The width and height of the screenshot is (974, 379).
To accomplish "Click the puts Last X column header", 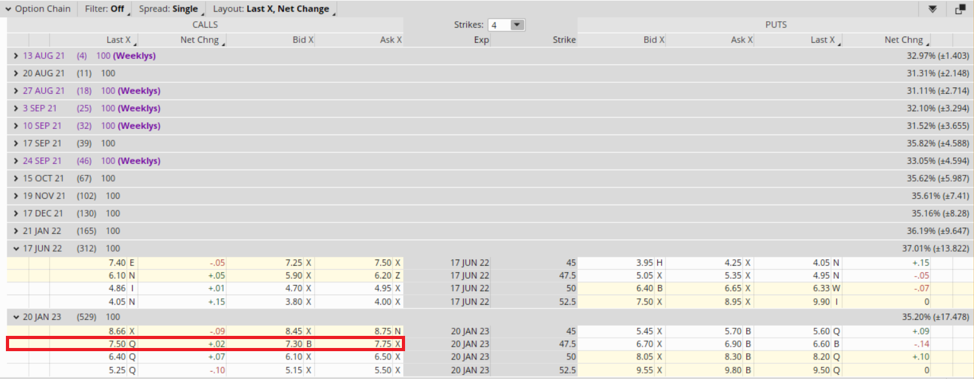I will [x=822, y=40].
